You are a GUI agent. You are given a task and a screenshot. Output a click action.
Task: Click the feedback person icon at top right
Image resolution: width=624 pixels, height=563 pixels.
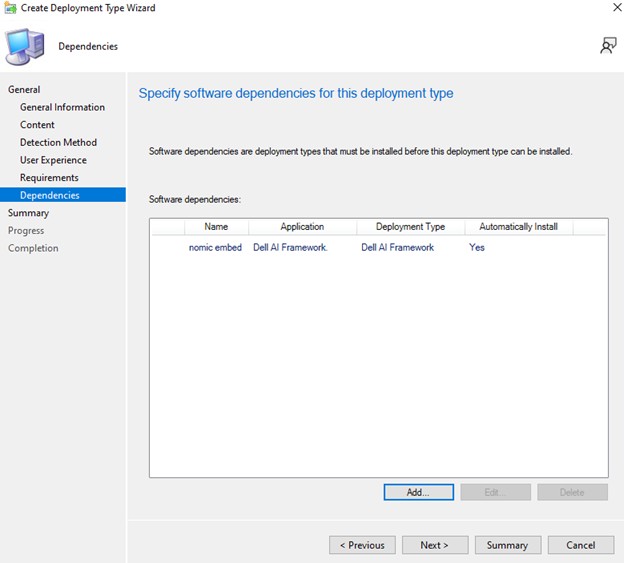(x=607, y=45)
